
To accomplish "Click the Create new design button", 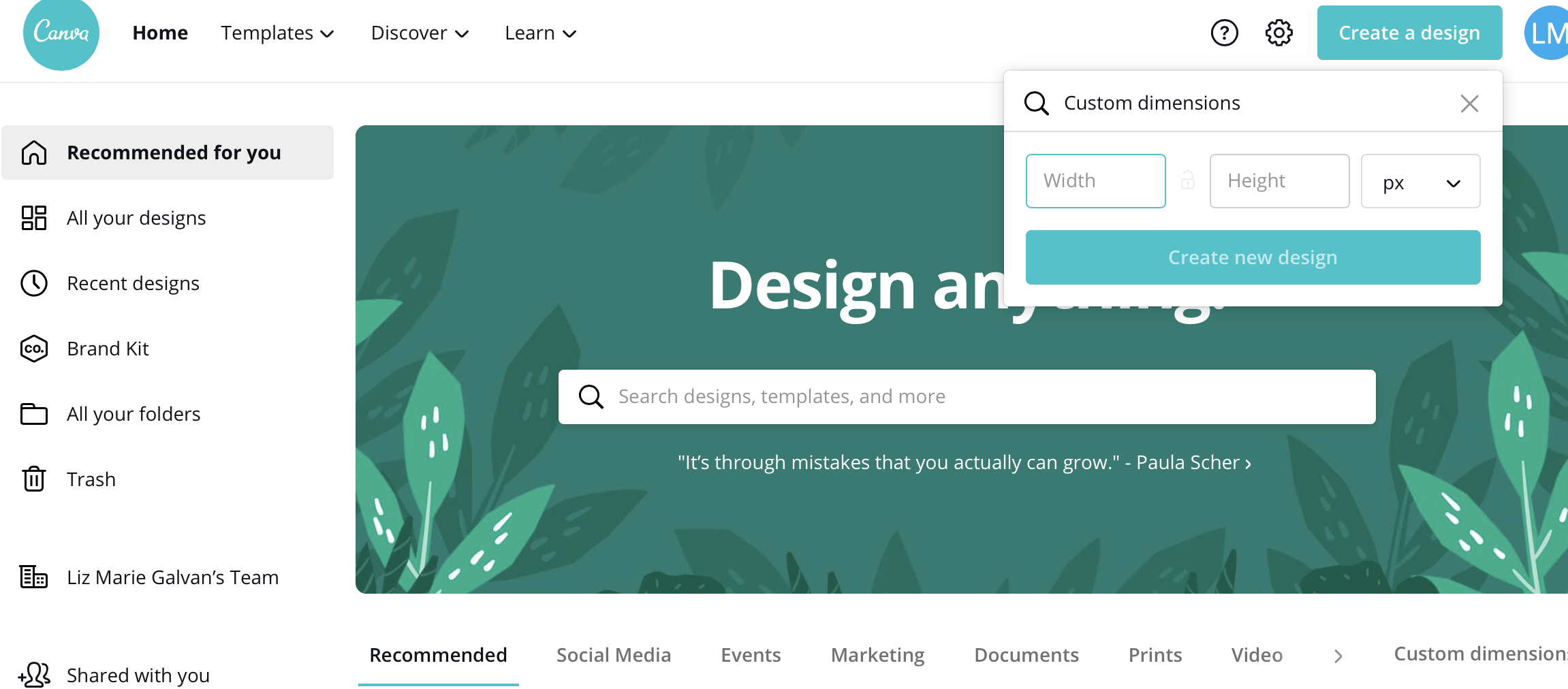I will 1253,257.
